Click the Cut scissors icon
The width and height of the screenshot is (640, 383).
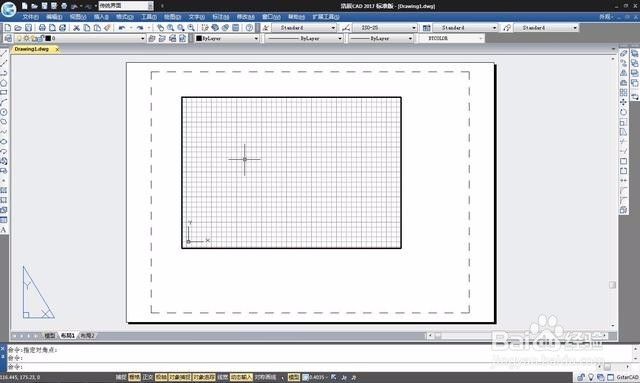[76, 28]
